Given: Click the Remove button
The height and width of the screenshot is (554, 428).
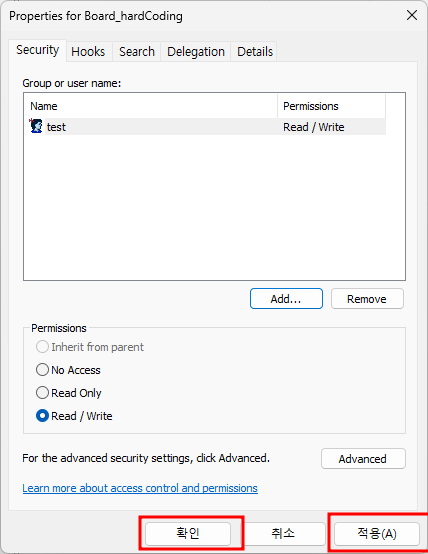Looking at the screenshot, I should click(367, 299).
